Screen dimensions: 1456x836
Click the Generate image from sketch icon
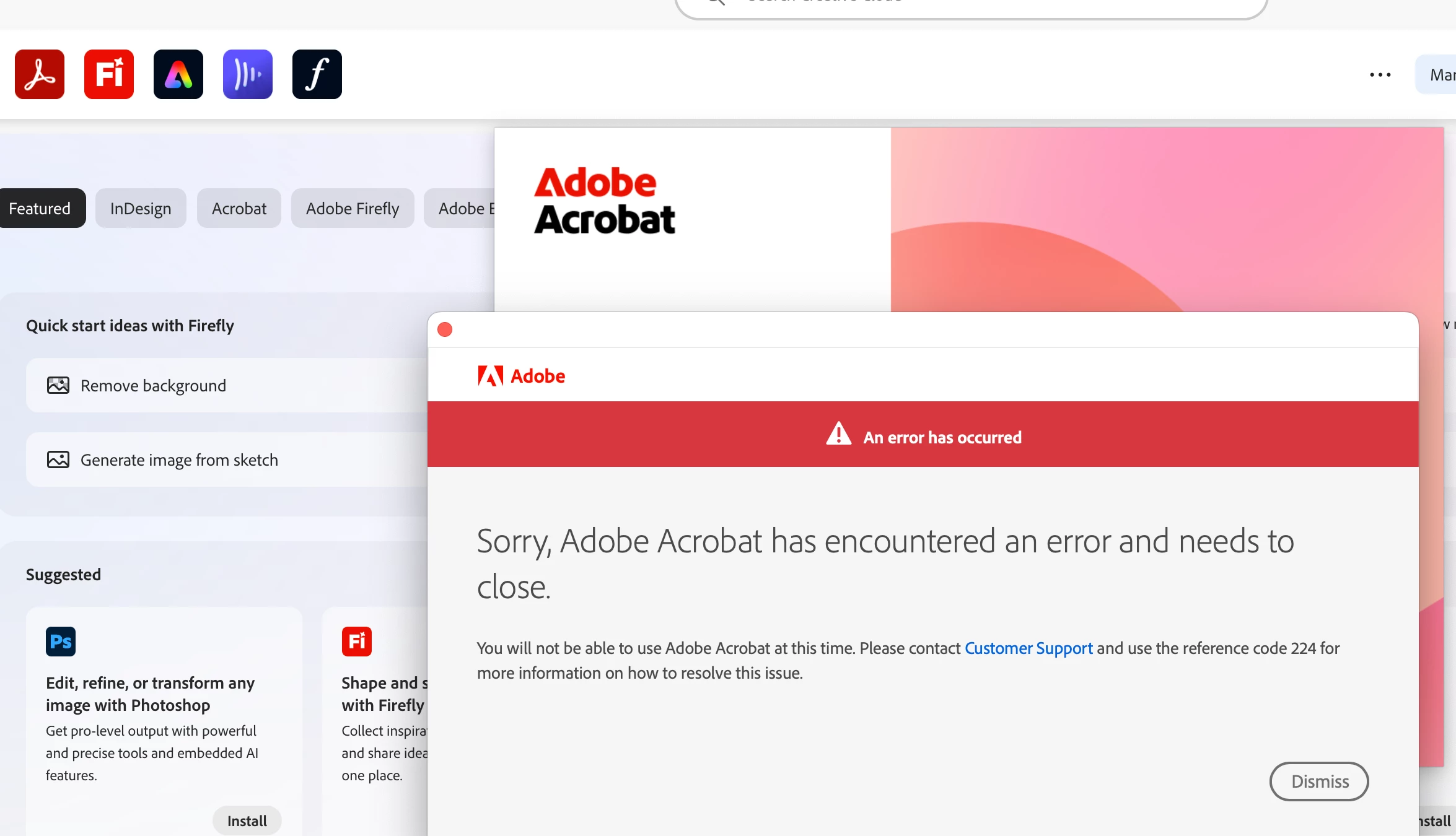(58, 459)
